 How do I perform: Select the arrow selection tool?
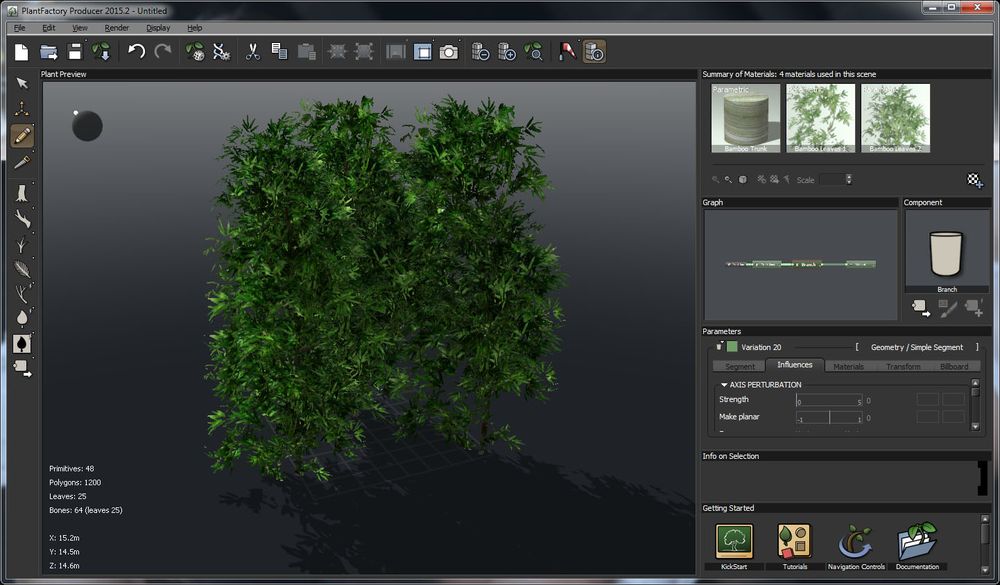(x=21, y=83)
